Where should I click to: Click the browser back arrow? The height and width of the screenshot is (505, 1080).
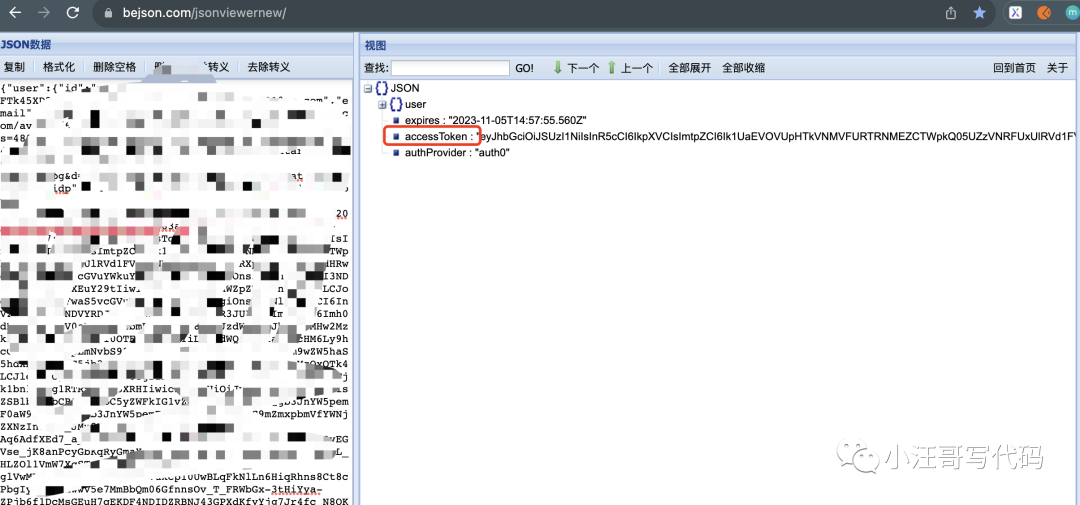pos(15,13)
